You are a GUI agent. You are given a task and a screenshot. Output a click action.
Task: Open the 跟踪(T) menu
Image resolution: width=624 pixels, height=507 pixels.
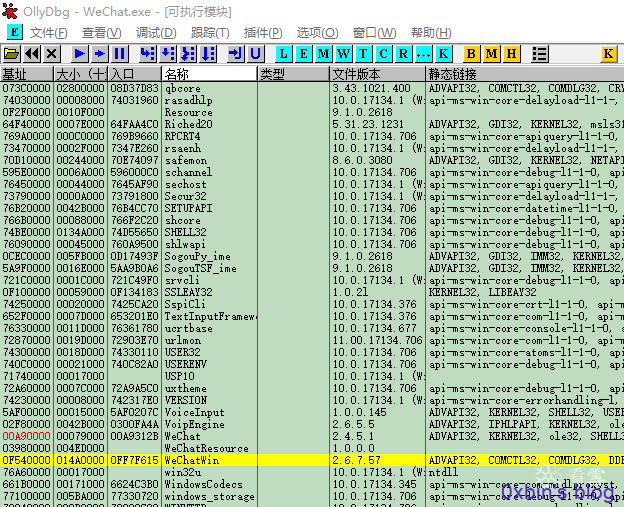point(210,33)
